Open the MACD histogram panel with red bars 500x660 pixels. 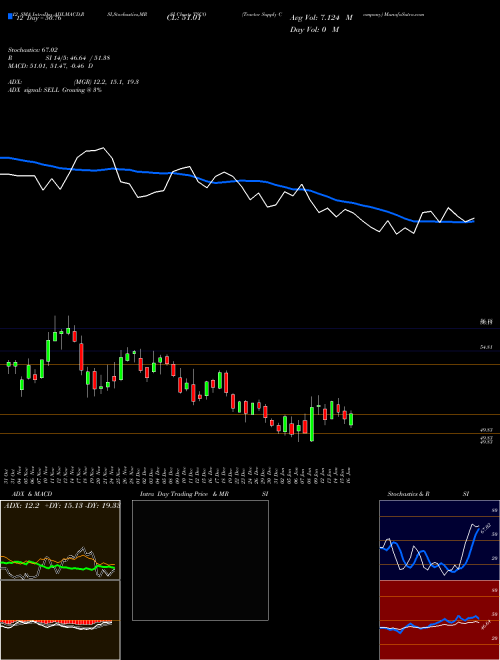click(60, 620)
